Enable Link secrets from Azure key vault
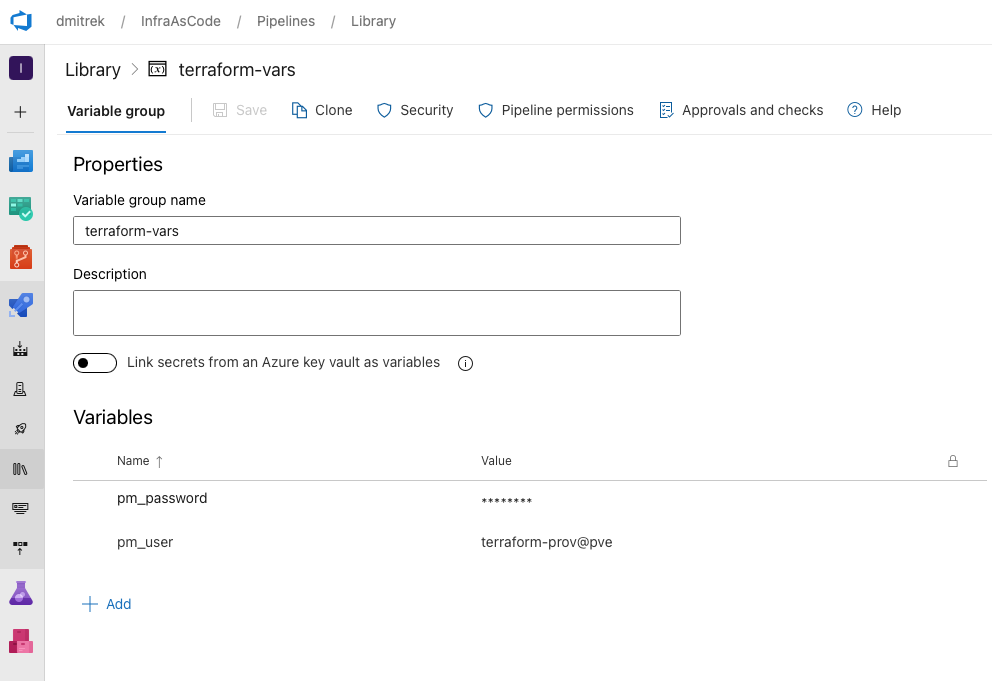 (95, 363)
